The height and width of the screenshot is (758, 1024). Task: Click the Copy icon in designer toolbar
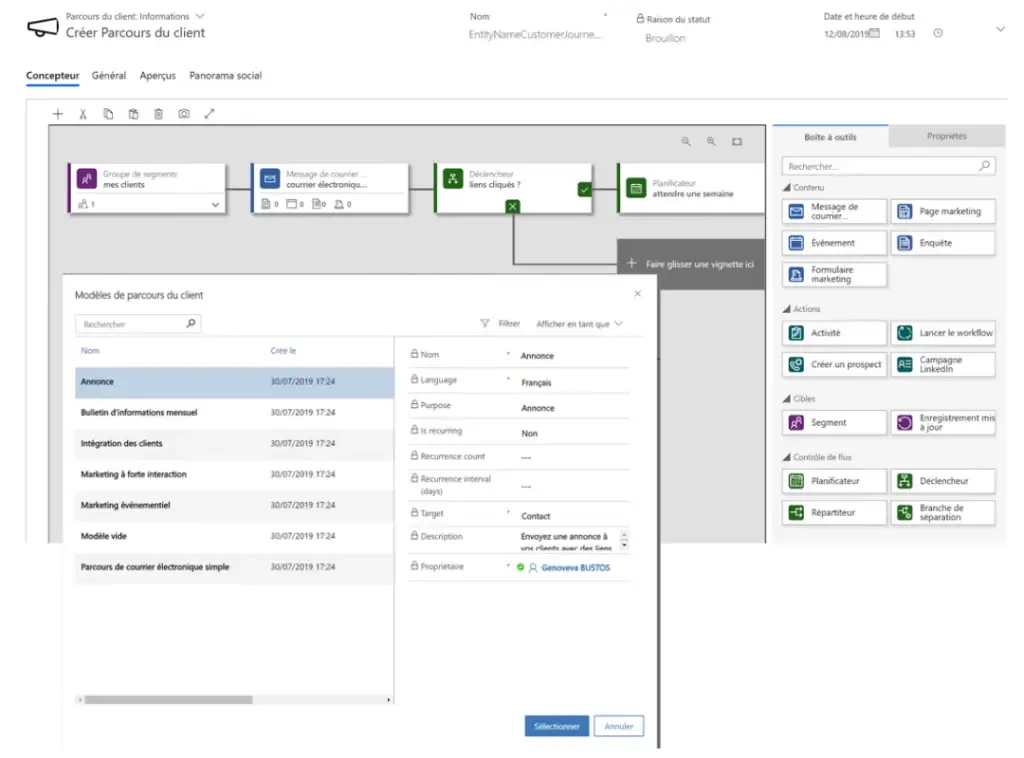point(108,114)
